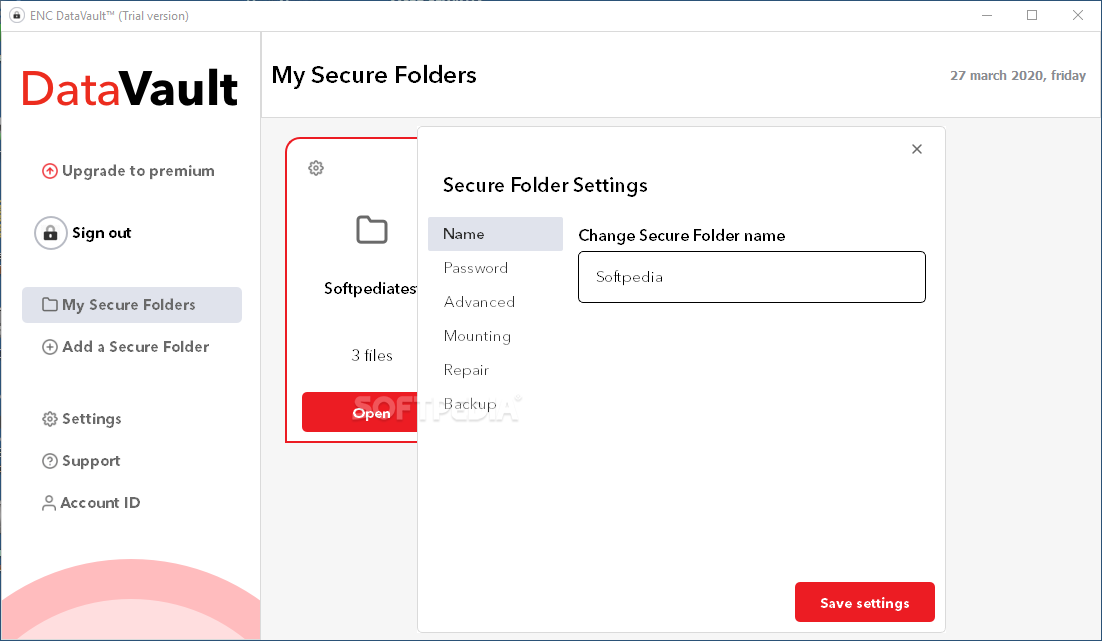
Task: Focus the Secure Folder name field
Action: [751, 277]
